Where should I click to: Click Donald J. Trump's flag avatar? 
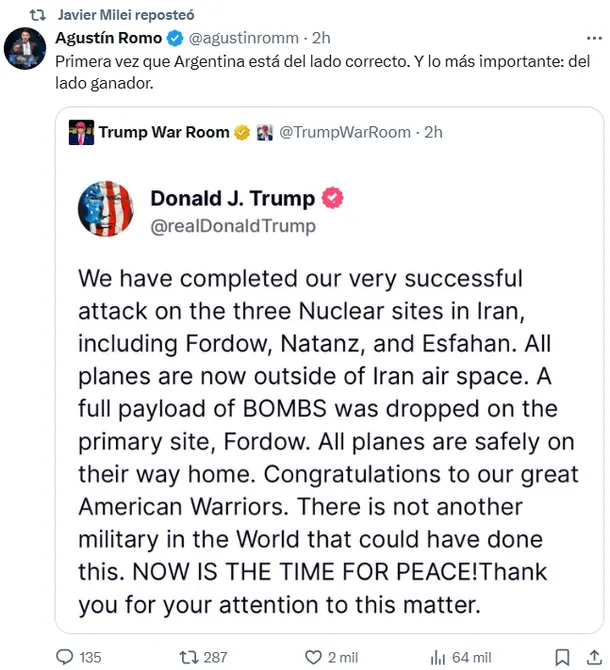[x=105, y=210]
